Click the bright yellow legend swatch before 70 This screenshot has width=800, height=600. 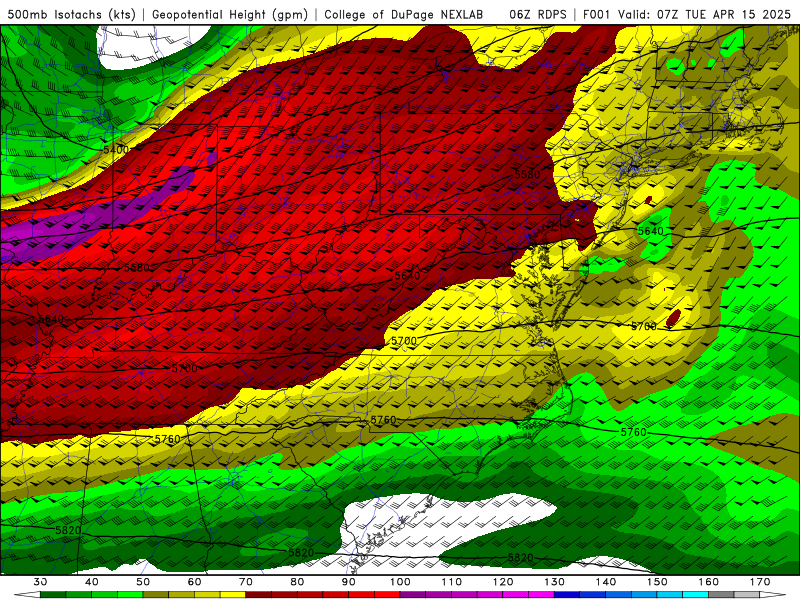coord(233,596)
